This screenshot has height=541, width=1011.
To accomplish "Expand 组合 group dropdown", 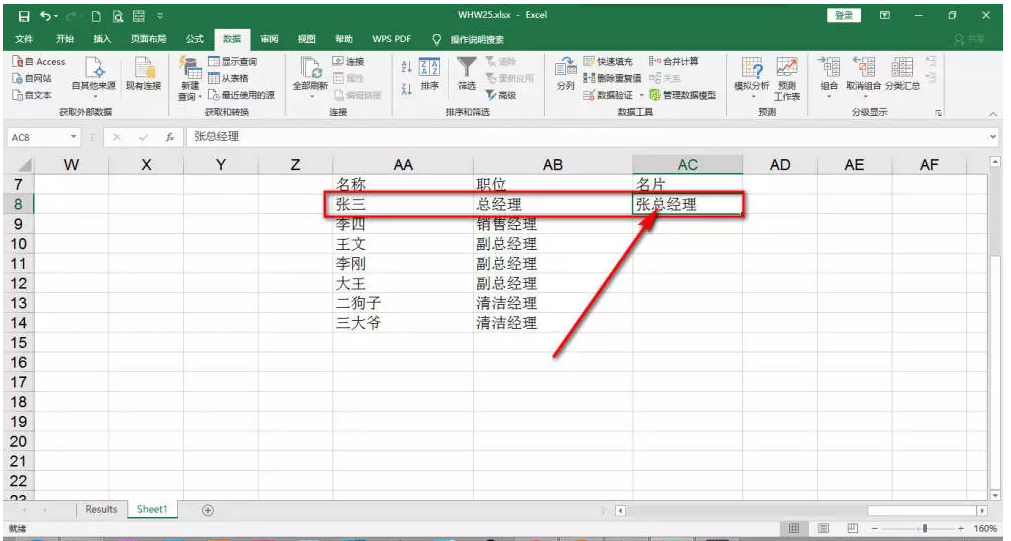I will [829, 97].
